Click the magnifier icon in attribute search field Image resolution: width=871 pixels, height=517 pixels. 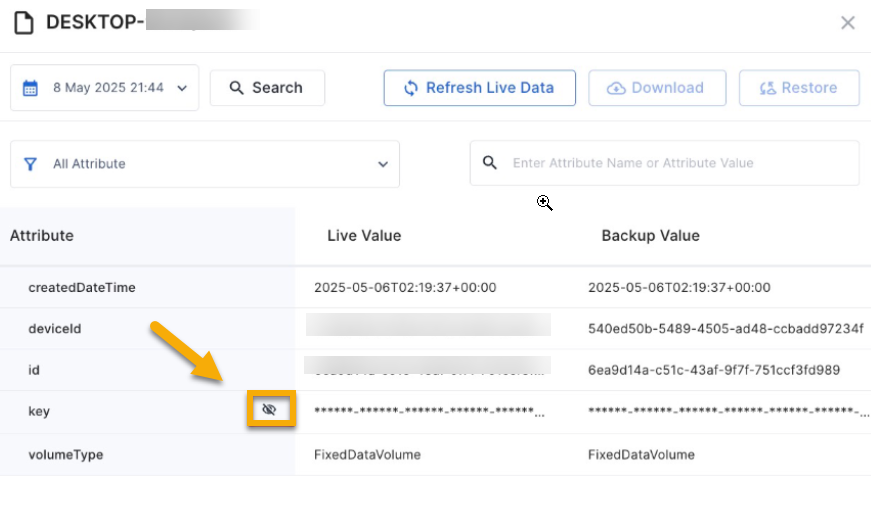click(x=490, y=163)
